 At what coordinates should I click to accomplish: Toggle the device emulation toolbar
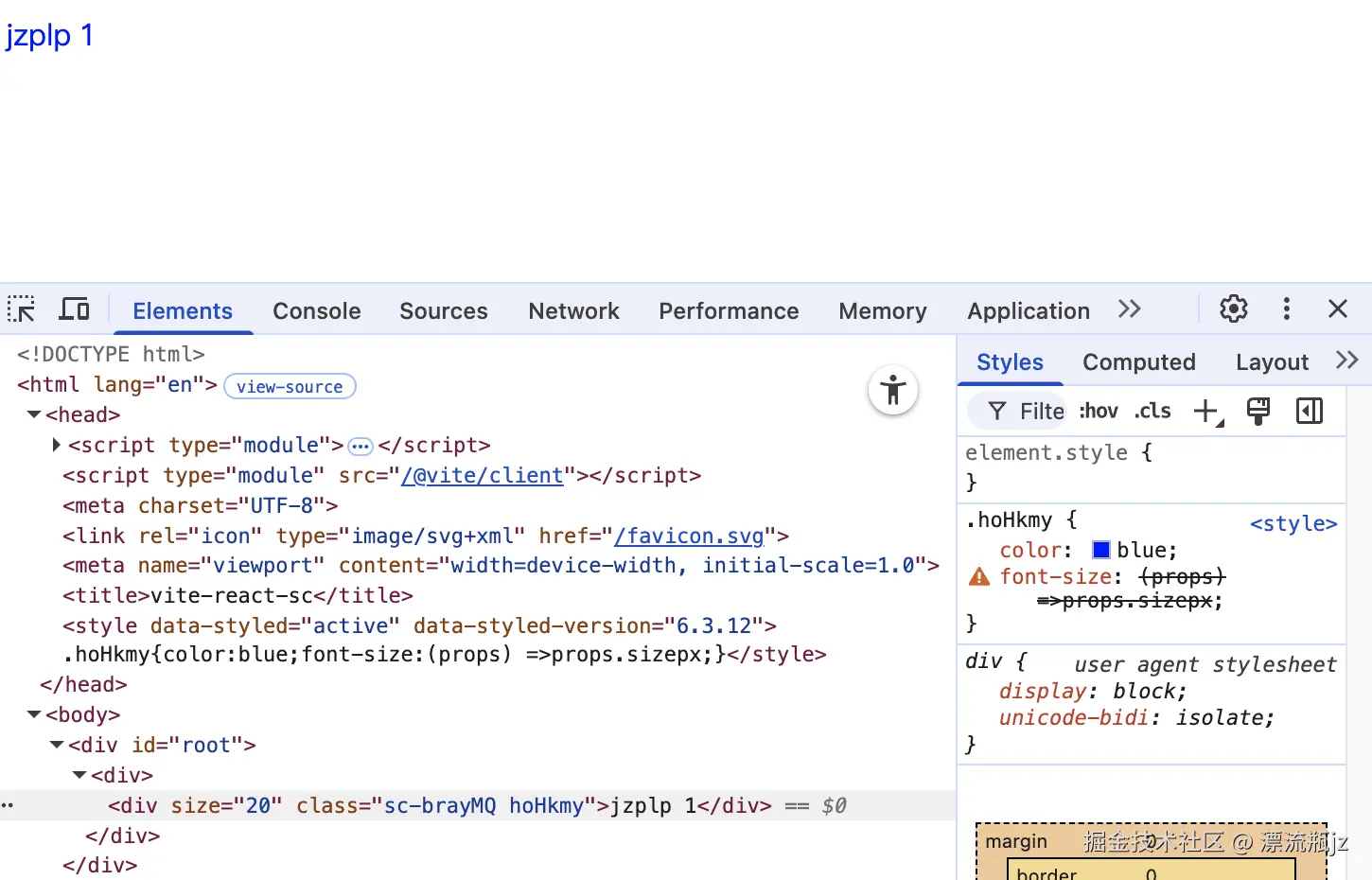tap(74, 308)
